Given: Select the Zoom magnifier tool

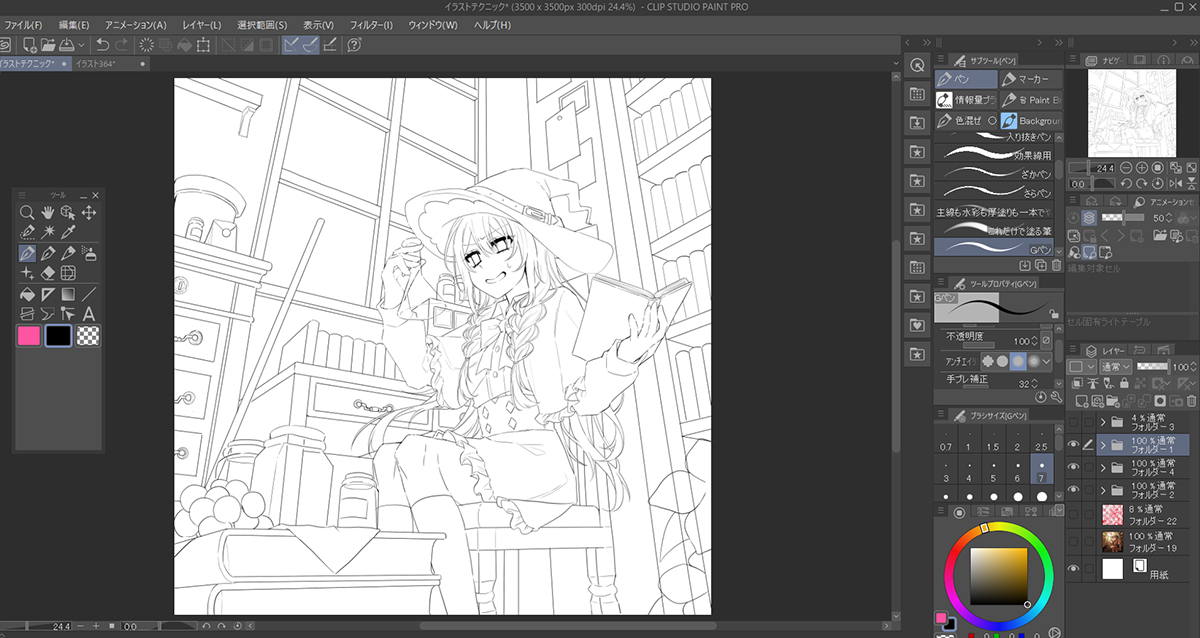Looking at the screenshot, I should (x=27, y=212).
